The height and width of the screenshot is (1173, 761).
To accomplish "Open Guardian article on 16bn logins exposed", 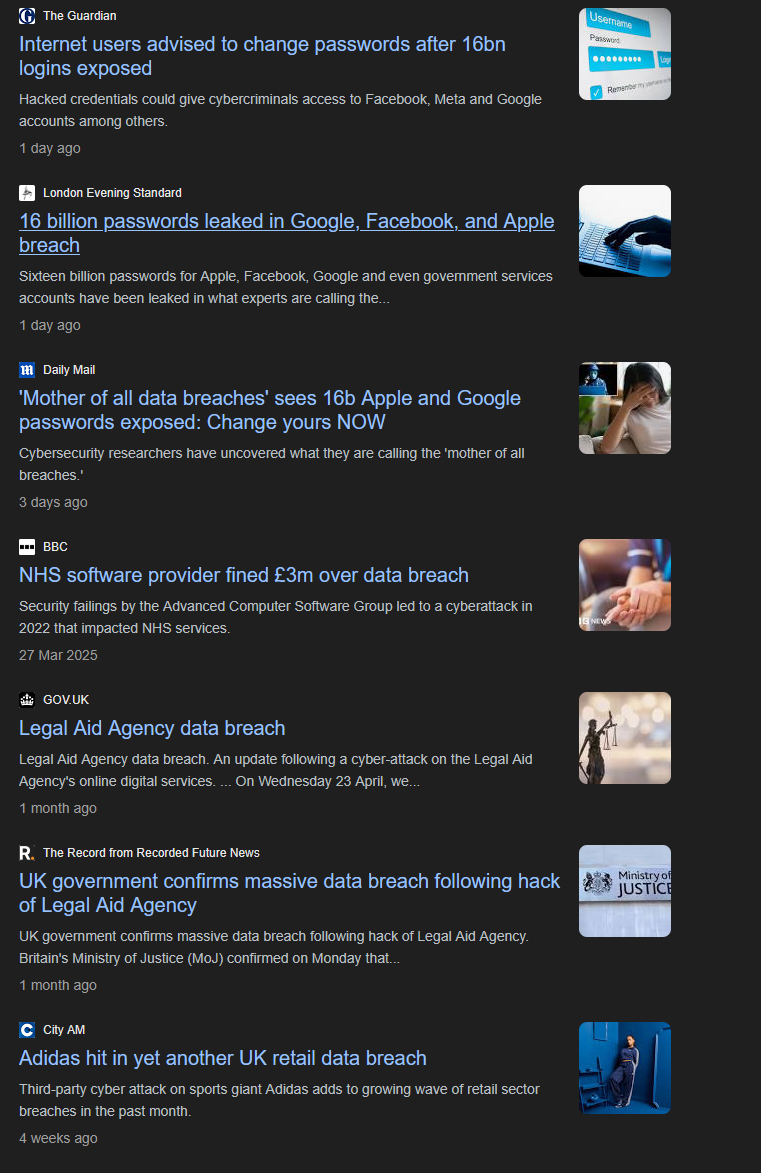I will coord(262,56).
